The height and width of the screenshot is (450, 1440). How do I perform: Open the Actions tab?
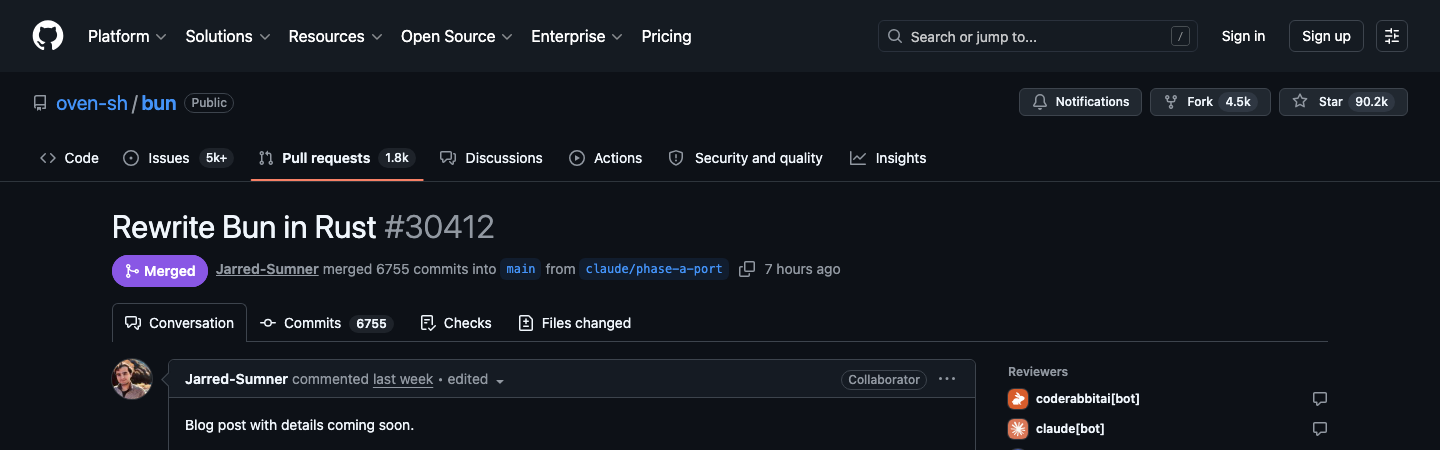[605, 158]
